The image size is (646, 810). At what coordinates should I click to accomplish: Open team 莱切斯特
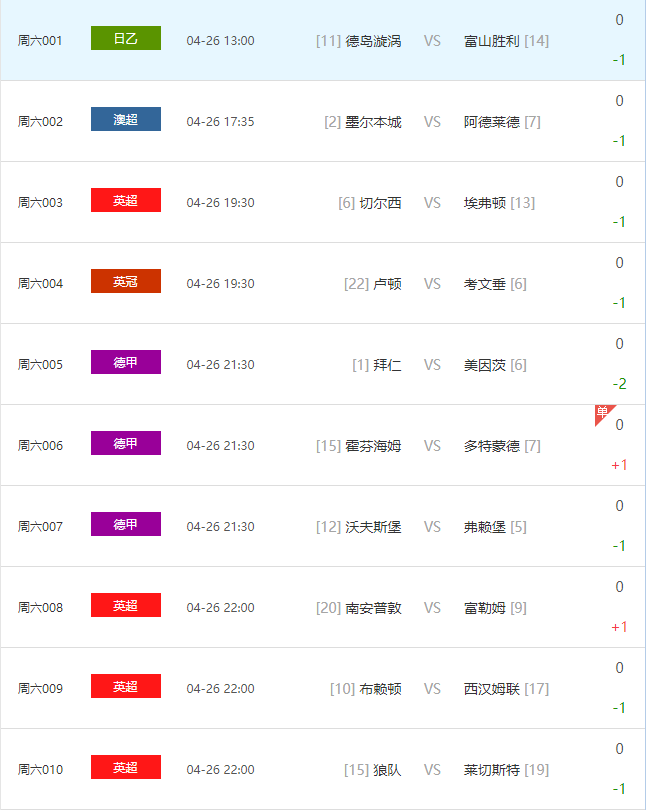(x=492, y=770)
